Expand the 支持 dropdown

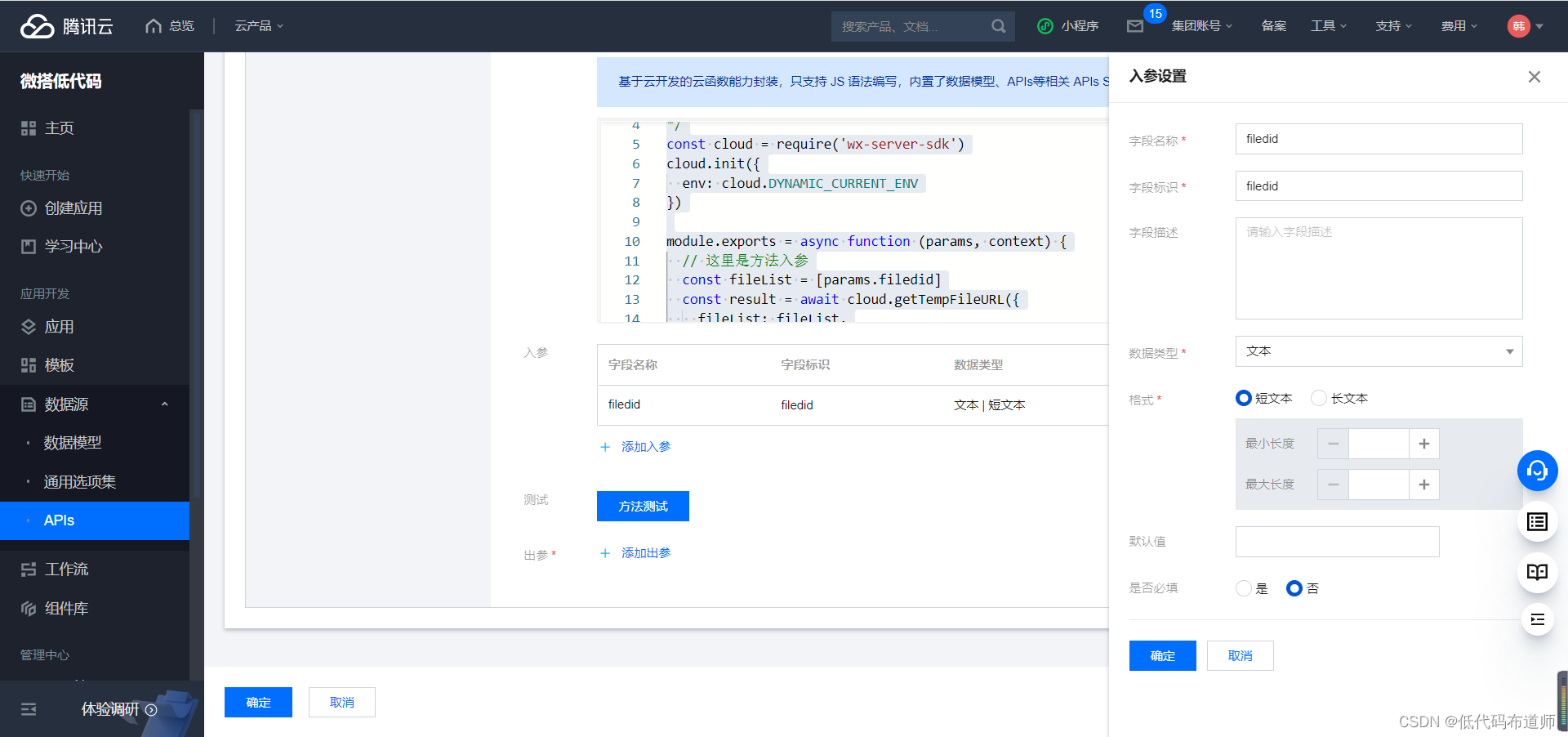[x=1394, y=26]
